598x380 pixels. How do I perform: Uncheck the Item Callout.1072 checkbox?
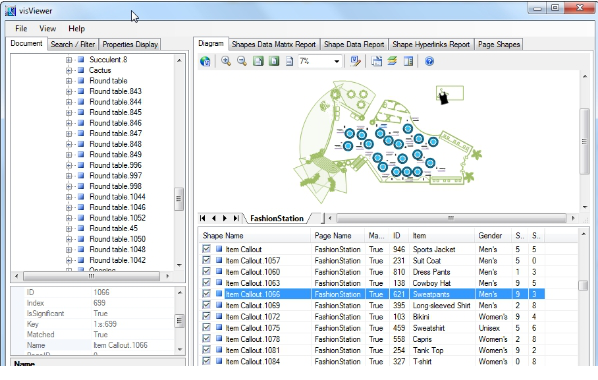(206, 316)
